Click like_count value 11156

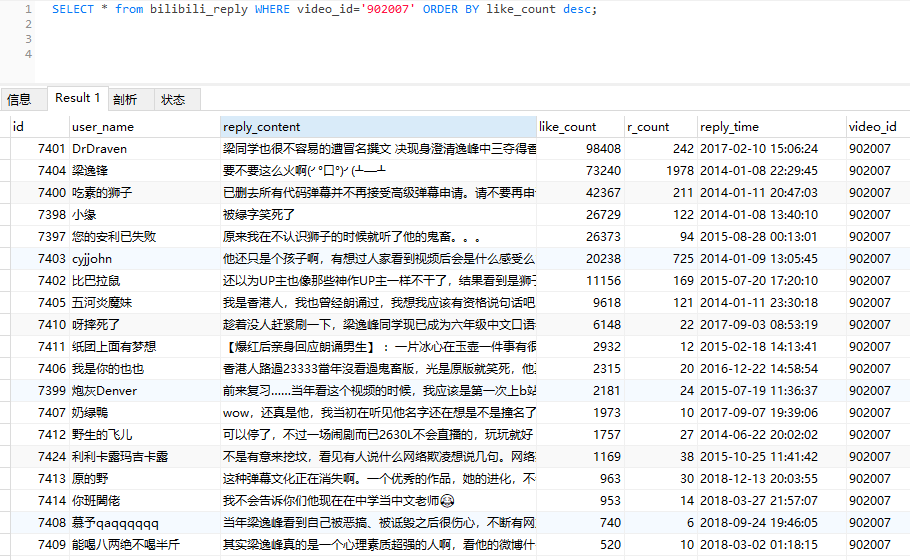click(x=603, y=281)
